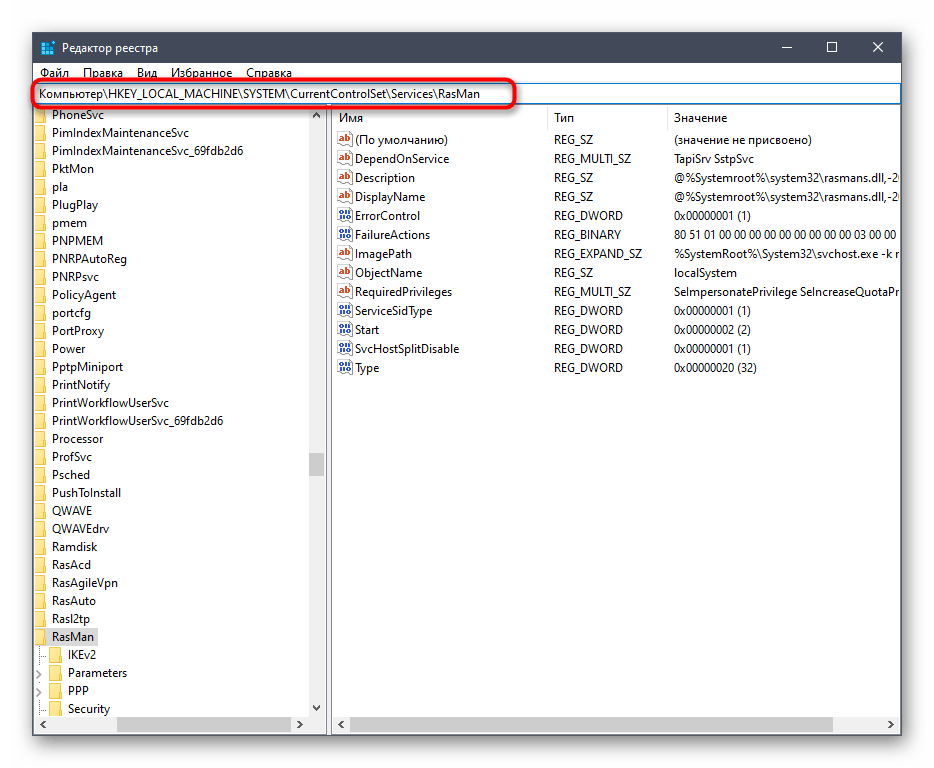Click the 'TapiSrv SstpSvc' data cell
Viewport: 934px width, 768px height.
tap(714, 158)
